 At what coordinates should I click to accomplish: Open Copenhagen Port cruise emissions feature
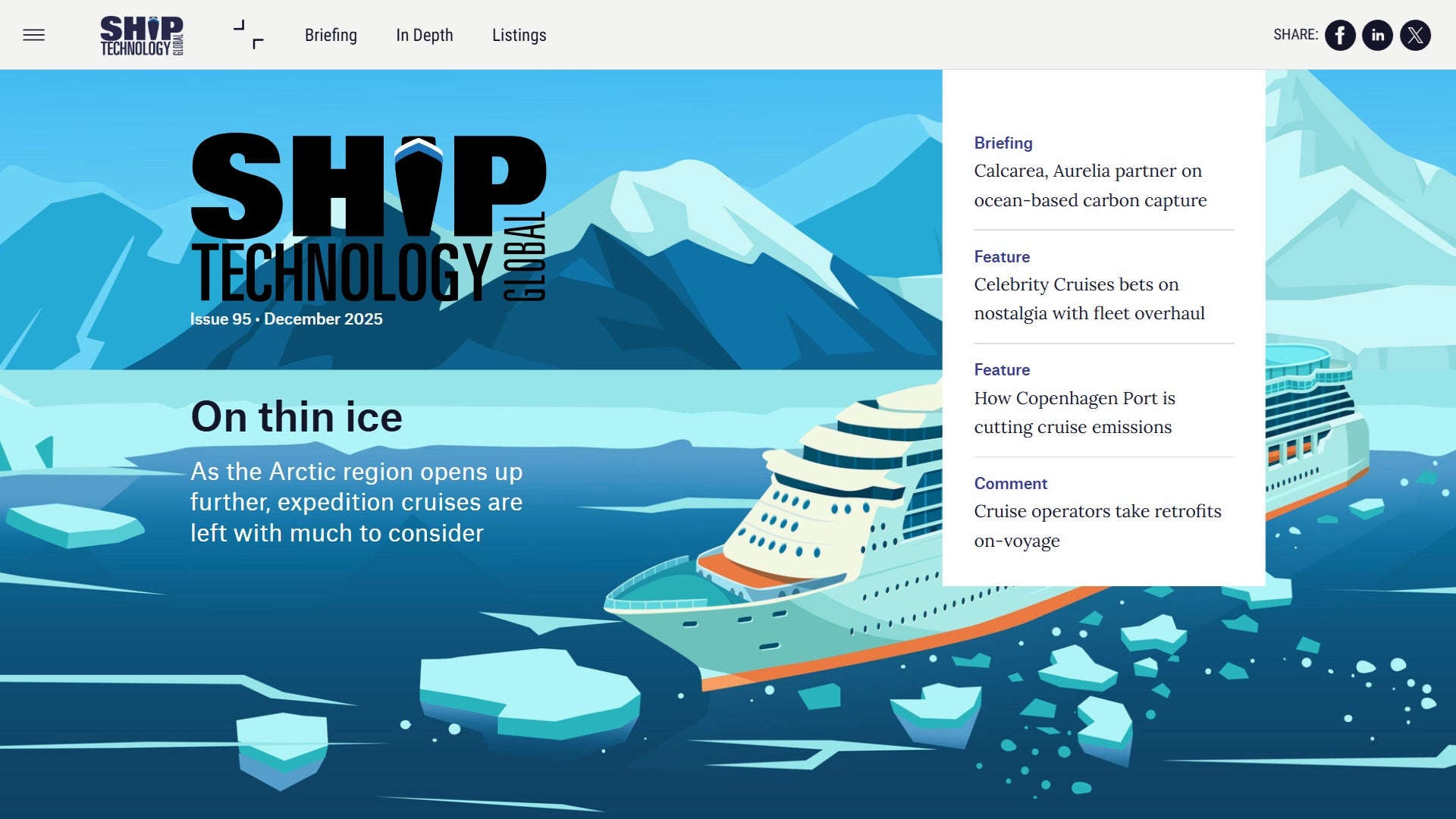(x=1074, y=413)
